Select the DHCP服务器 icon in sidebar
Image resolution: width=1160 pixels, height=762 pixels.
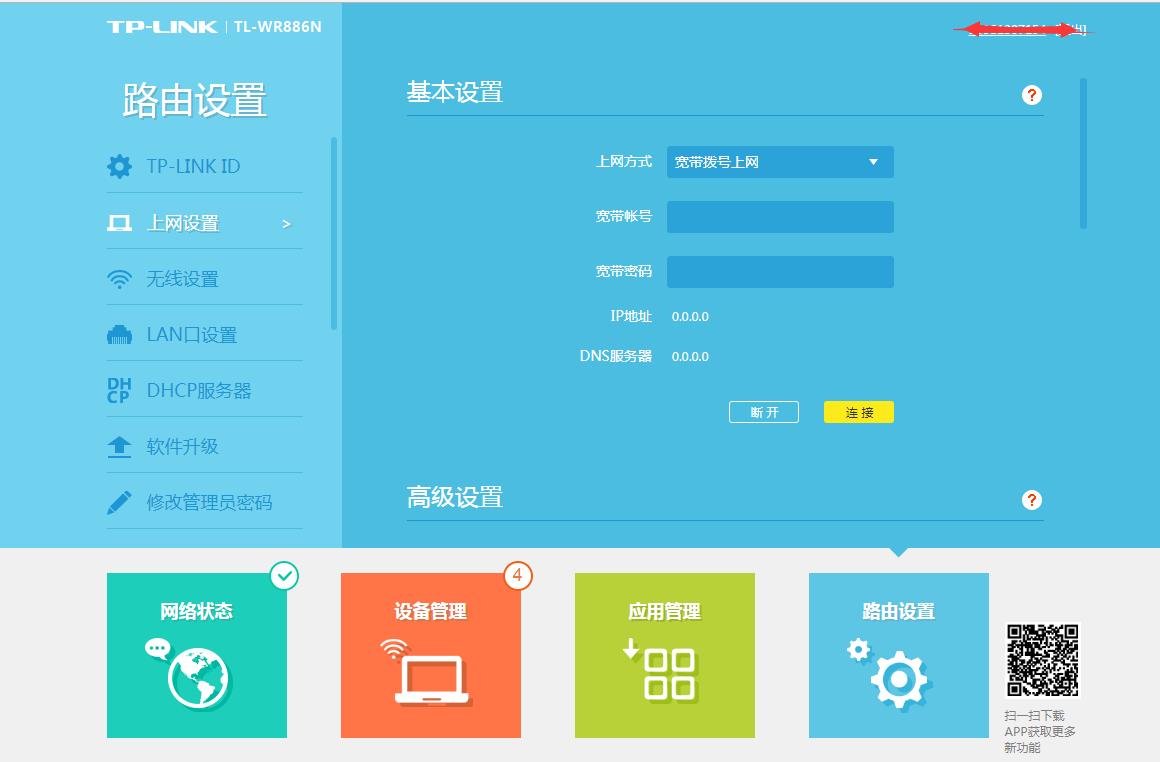tap(121, 390)
